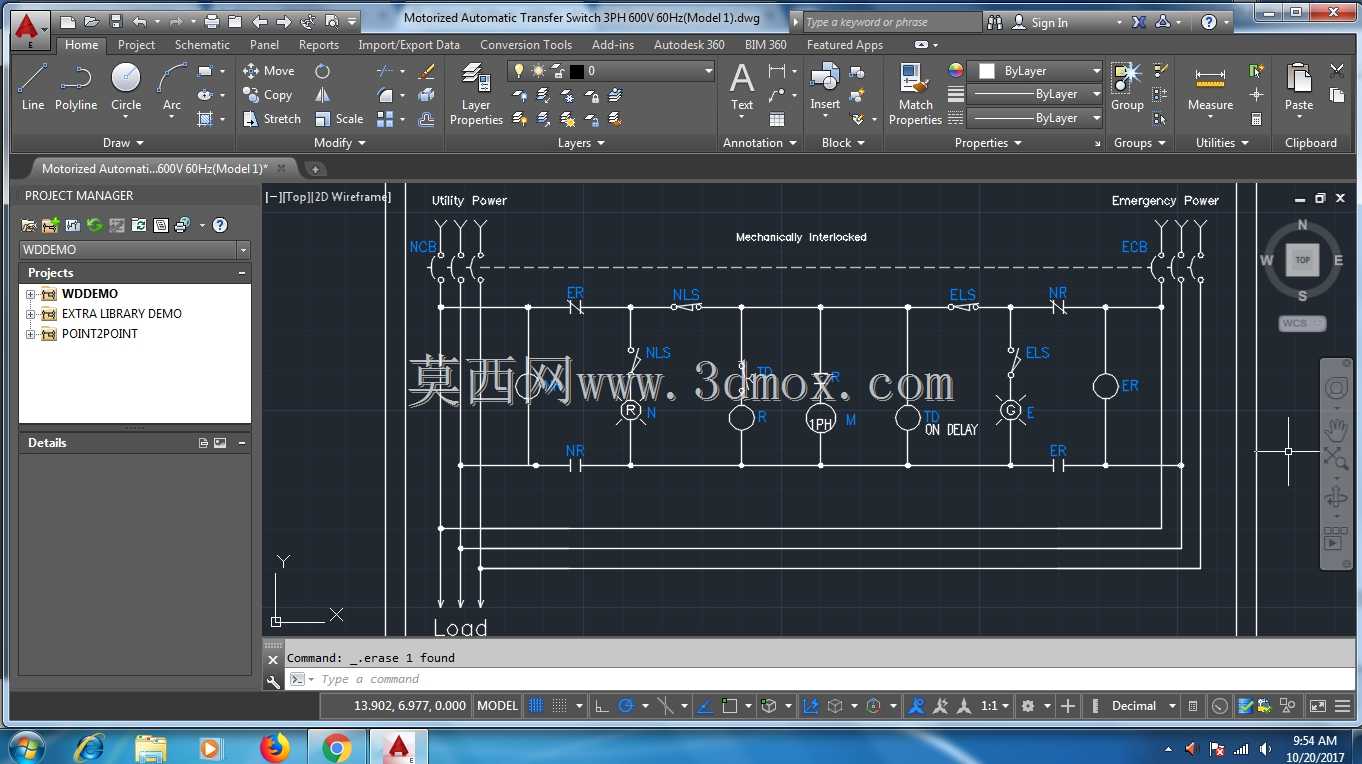Switch to the Project ribbon tab

136,45
